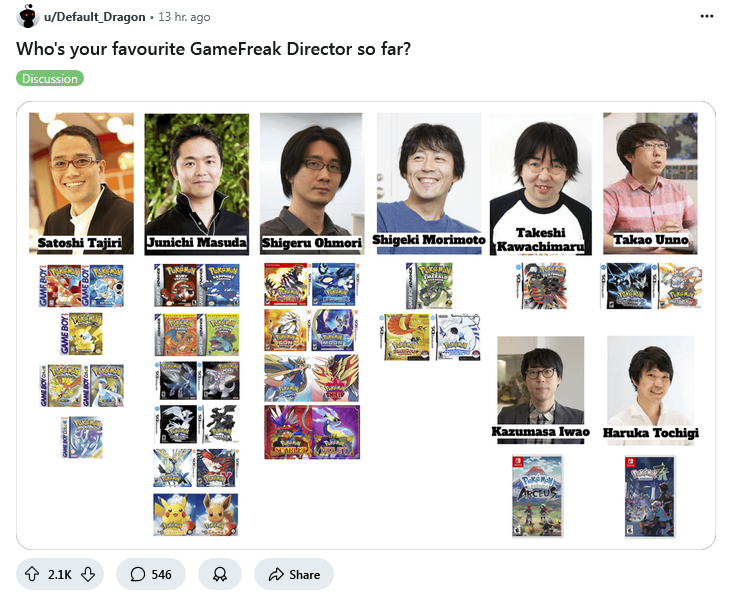
Task: Click the u/Default_Dragon avatar icon
Action: click(28, 16)
